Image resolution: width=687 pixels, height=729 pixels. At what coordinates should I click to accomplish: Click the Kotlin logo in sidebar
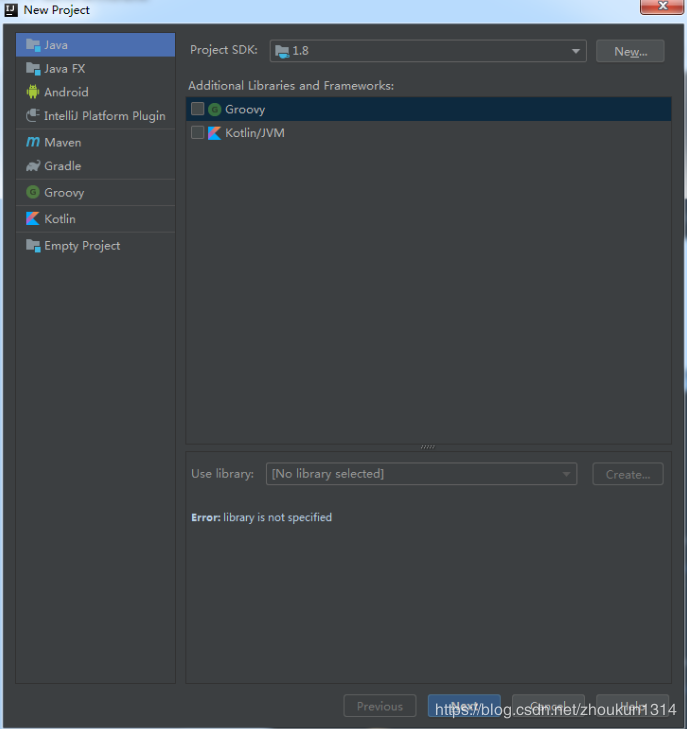click(x=33, y=219)
